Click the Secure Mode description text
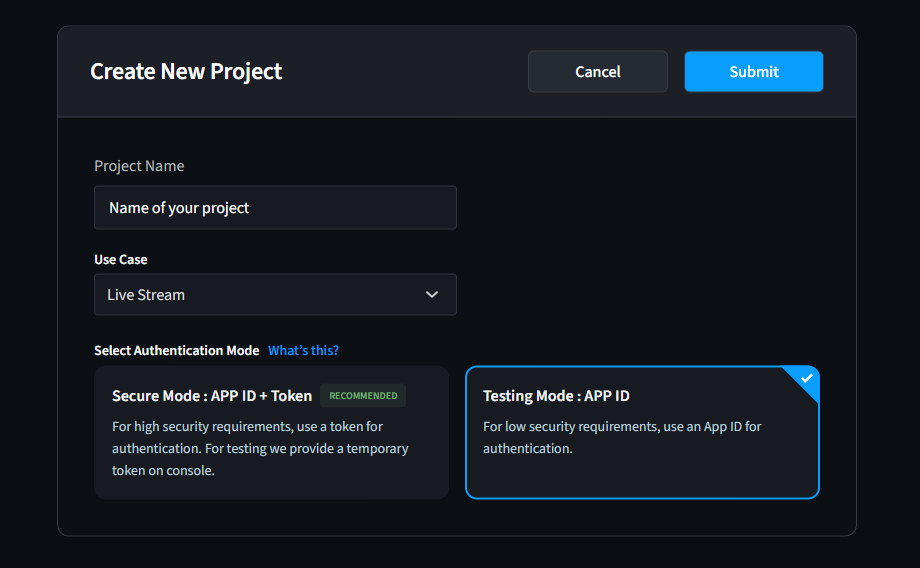 tap(260, 448)
